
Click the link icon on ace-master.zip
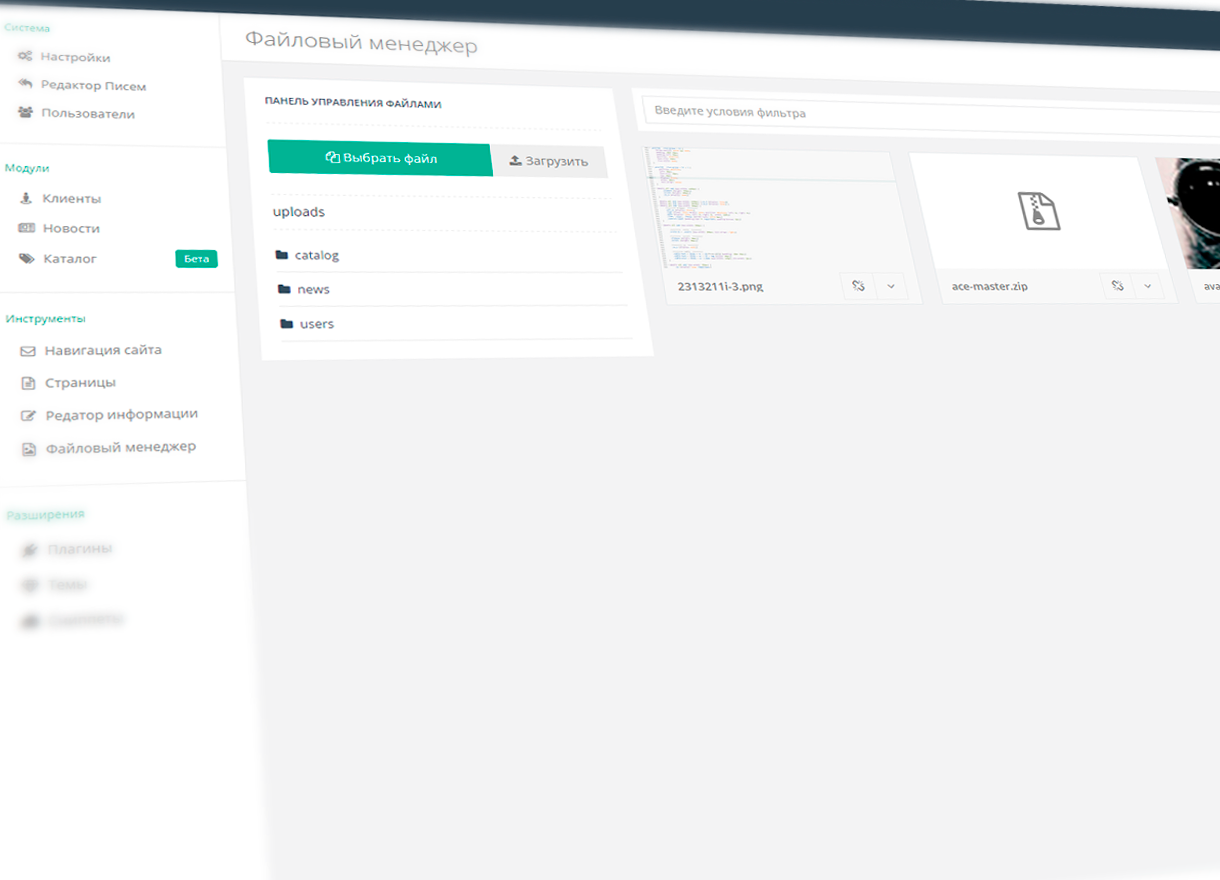click(x=1117, y=286)
